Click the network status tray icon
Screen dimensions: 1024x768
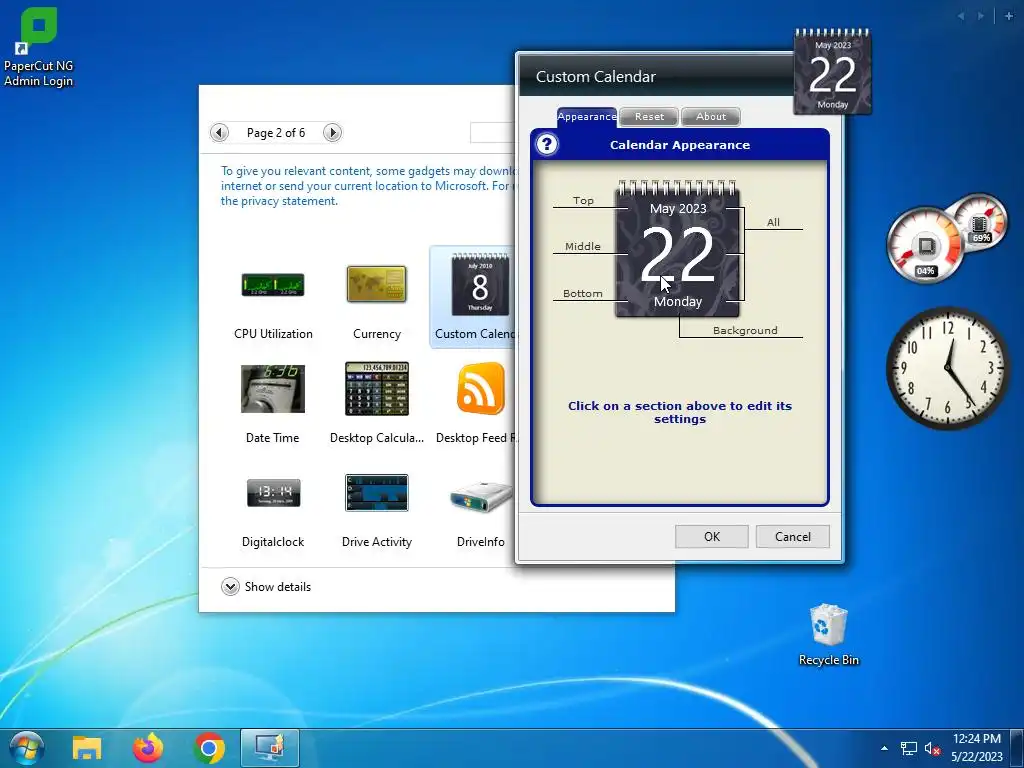click(908, 748)
